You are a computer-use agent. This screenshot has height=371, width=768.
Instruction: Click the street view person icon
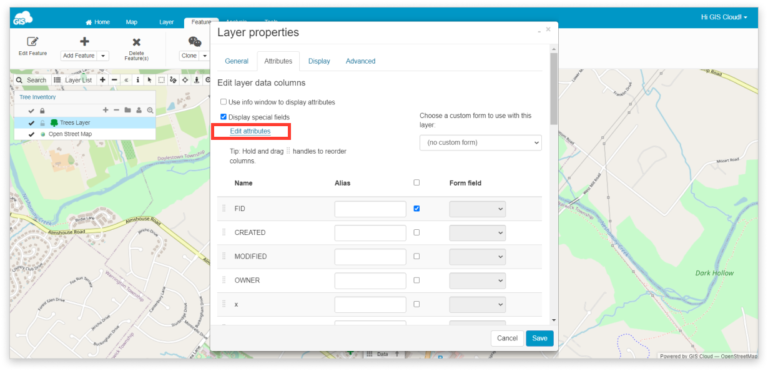196,80
